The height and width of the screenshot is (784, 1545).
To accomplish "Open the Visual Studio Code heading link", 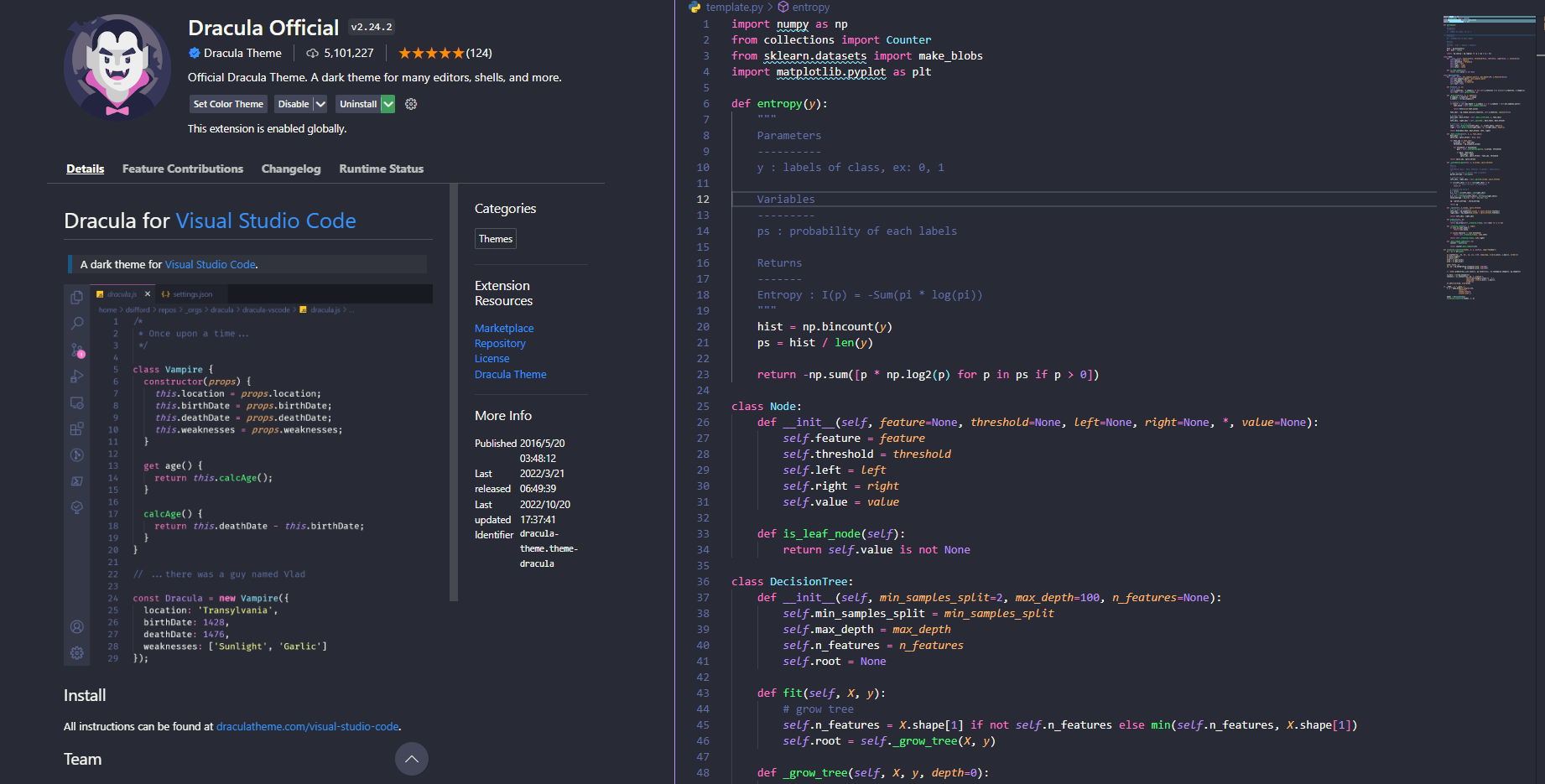I will tap(266, 221).
